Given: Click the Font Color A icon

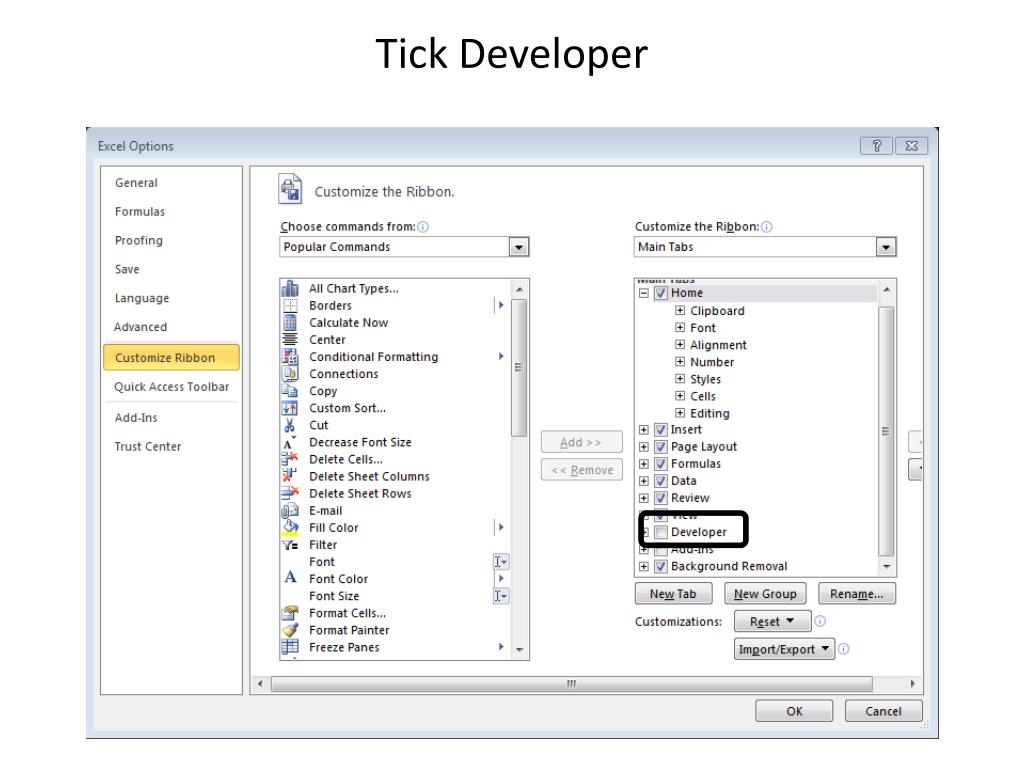Looking at the screenshot, I should click(290, 578).
